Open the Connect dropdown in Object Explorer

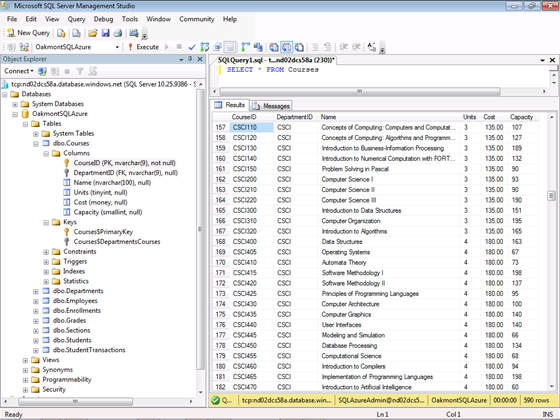click(x=19, y=71)
